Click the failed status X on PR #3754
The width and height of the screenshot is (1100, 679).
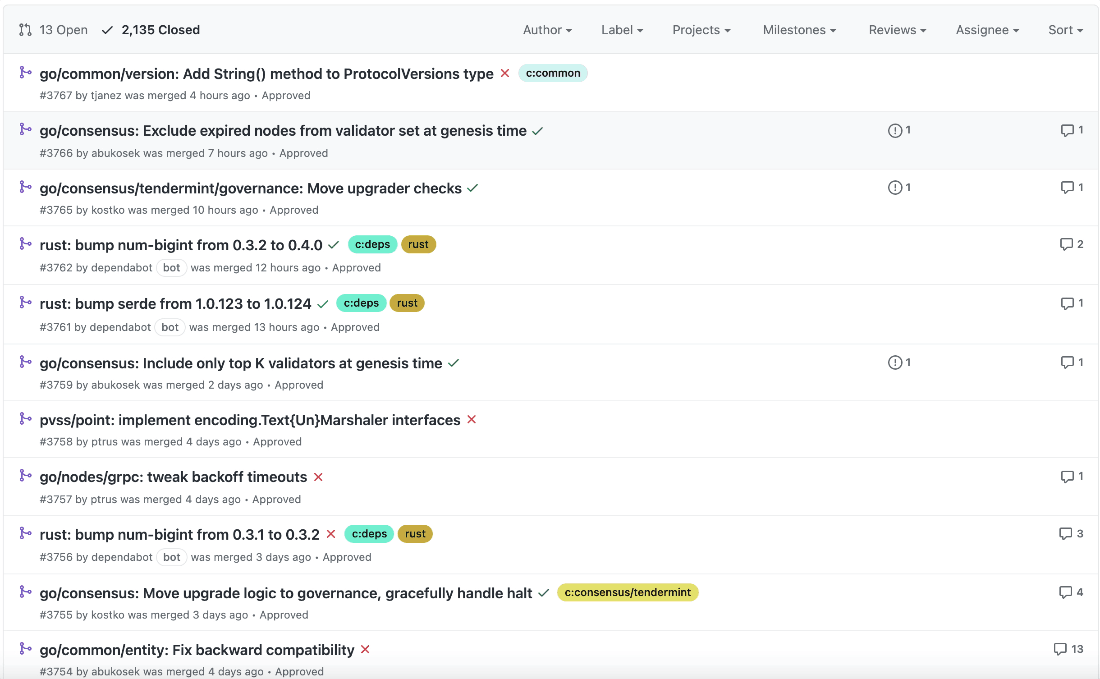pos(365,650)
